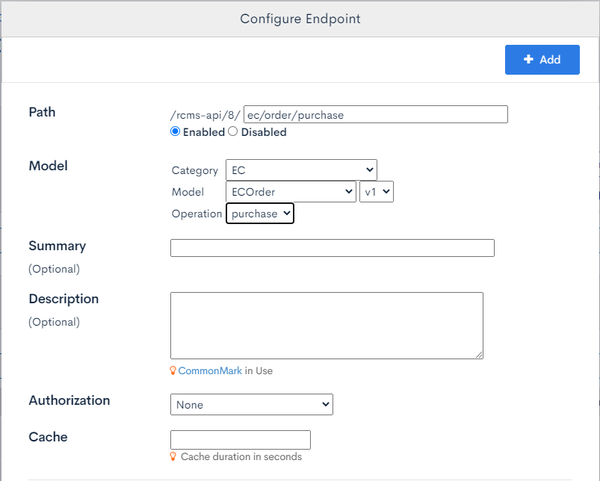
Task: Click the lightbulb icon beside Cache duration hint
Action: [173, 457]
